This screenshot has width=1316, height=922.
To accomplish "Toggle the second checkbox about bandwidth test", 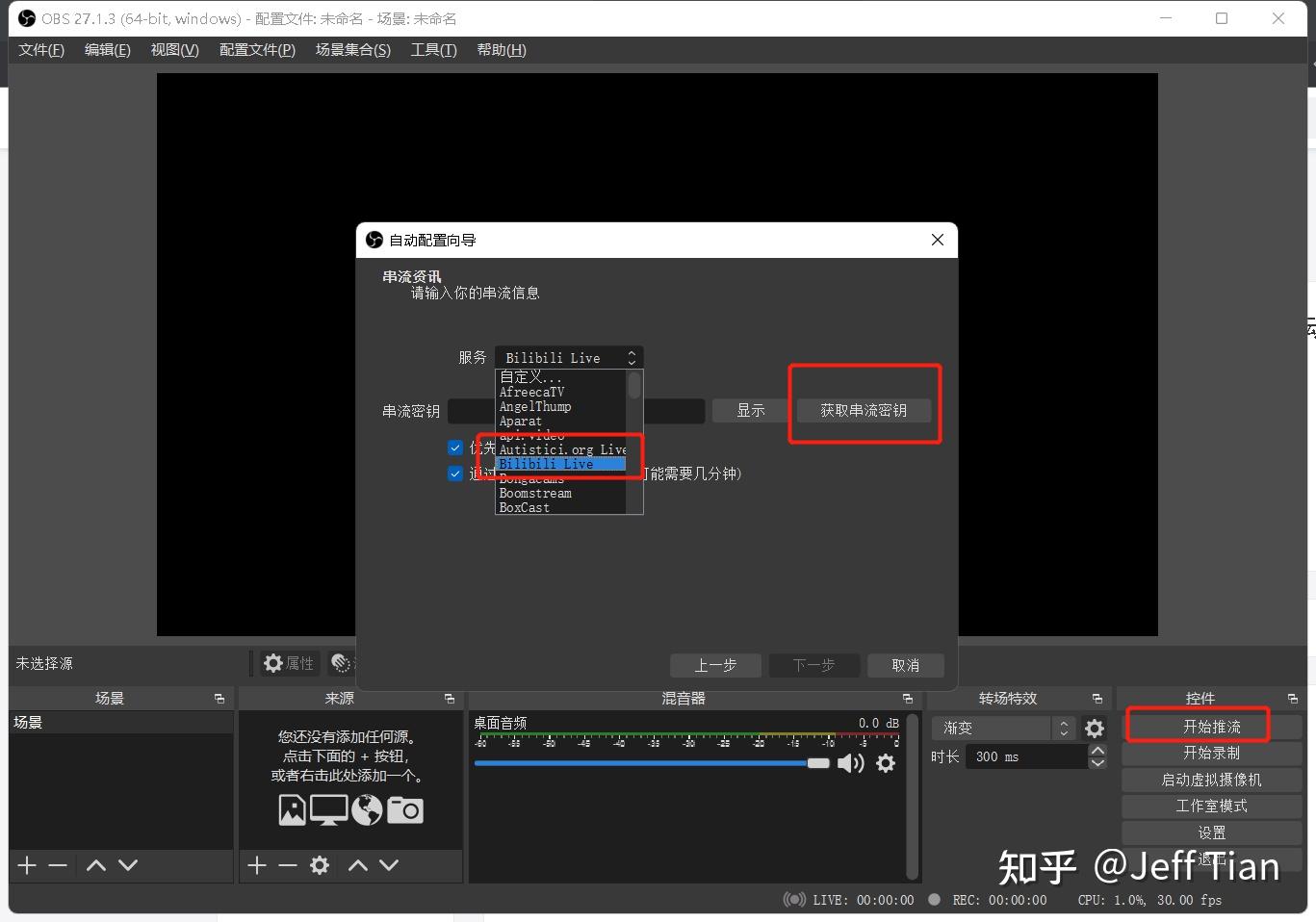I will [455, 473].
